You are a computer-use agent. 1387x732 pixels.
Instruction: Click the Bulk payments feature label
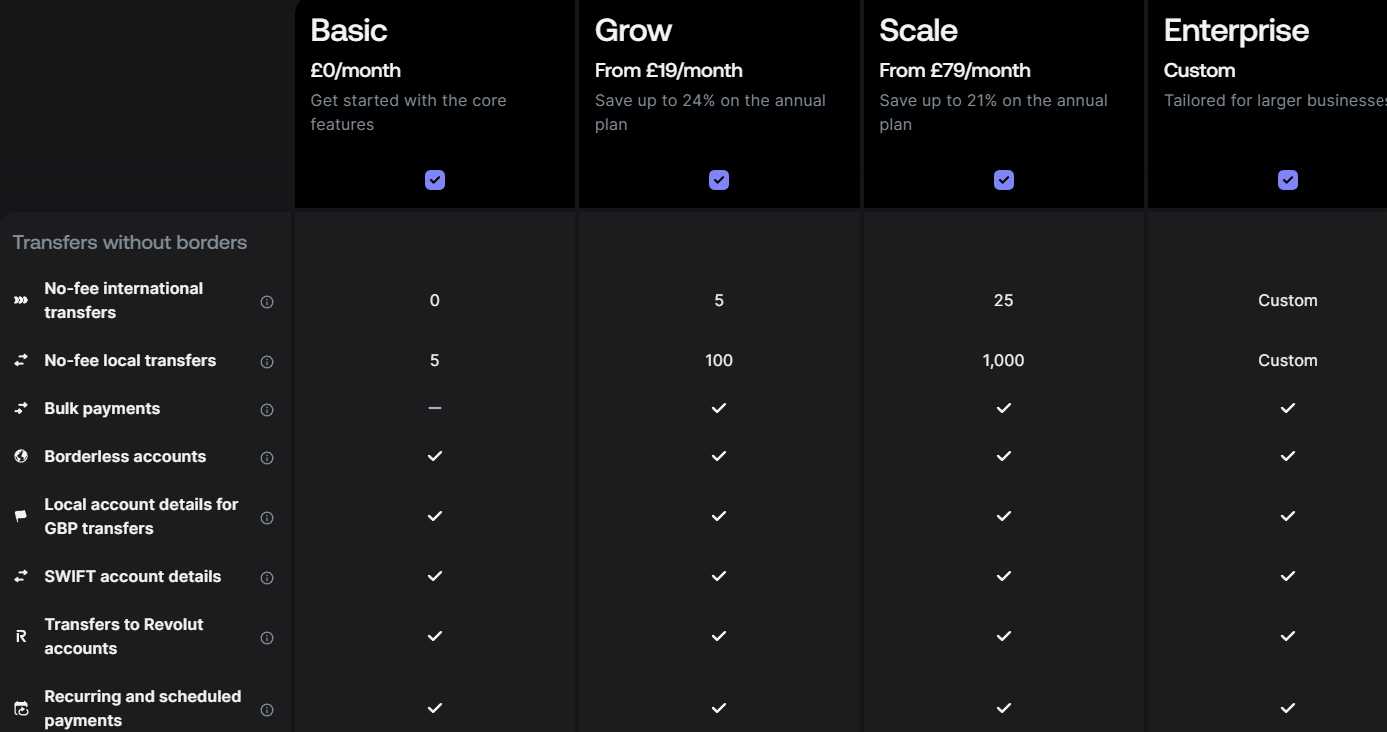coord(102,408)
